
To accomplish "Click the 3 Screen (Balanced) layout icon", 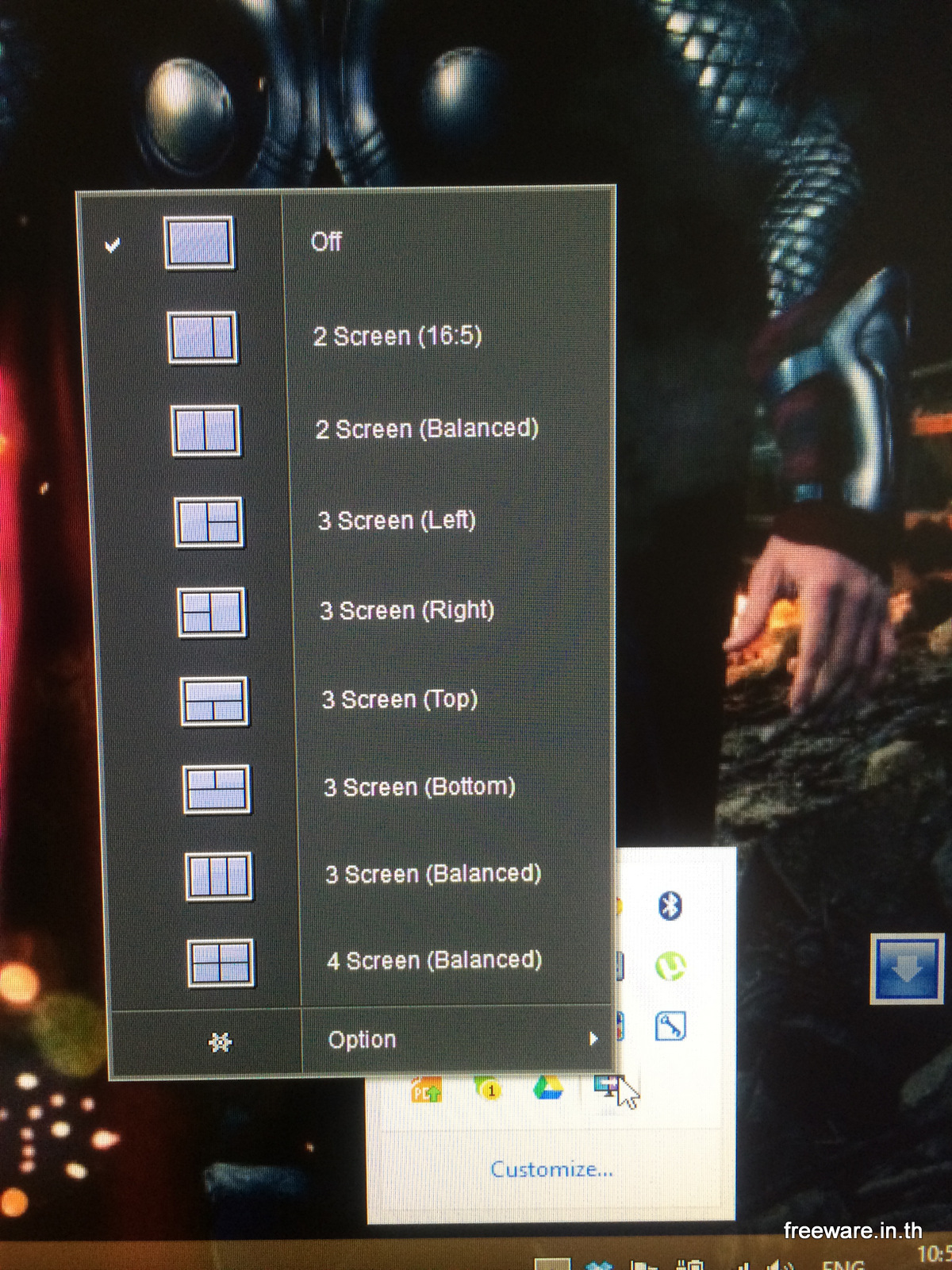I will (219, 876).
